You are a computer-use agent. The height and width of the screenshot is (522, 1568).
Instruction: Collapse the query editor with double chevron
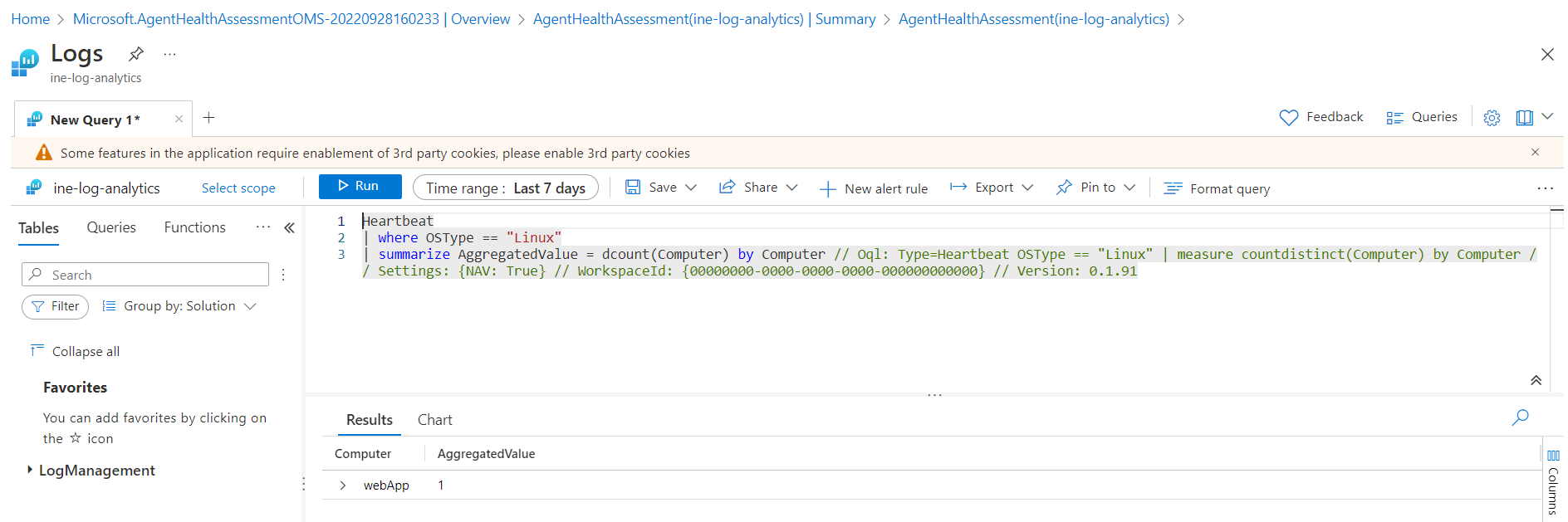[1536, 380]
